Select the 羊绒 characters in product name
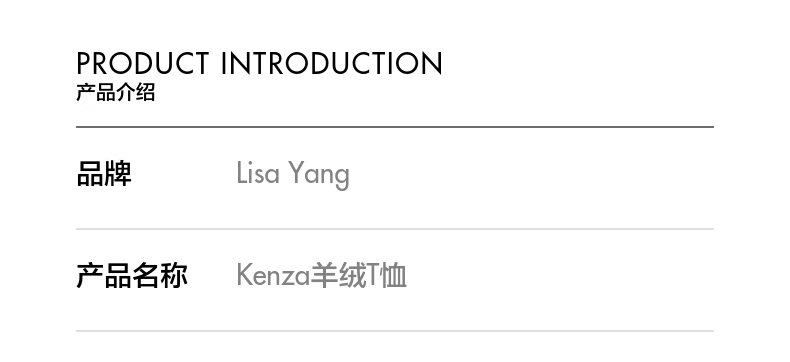 click(x=339, y=276)
